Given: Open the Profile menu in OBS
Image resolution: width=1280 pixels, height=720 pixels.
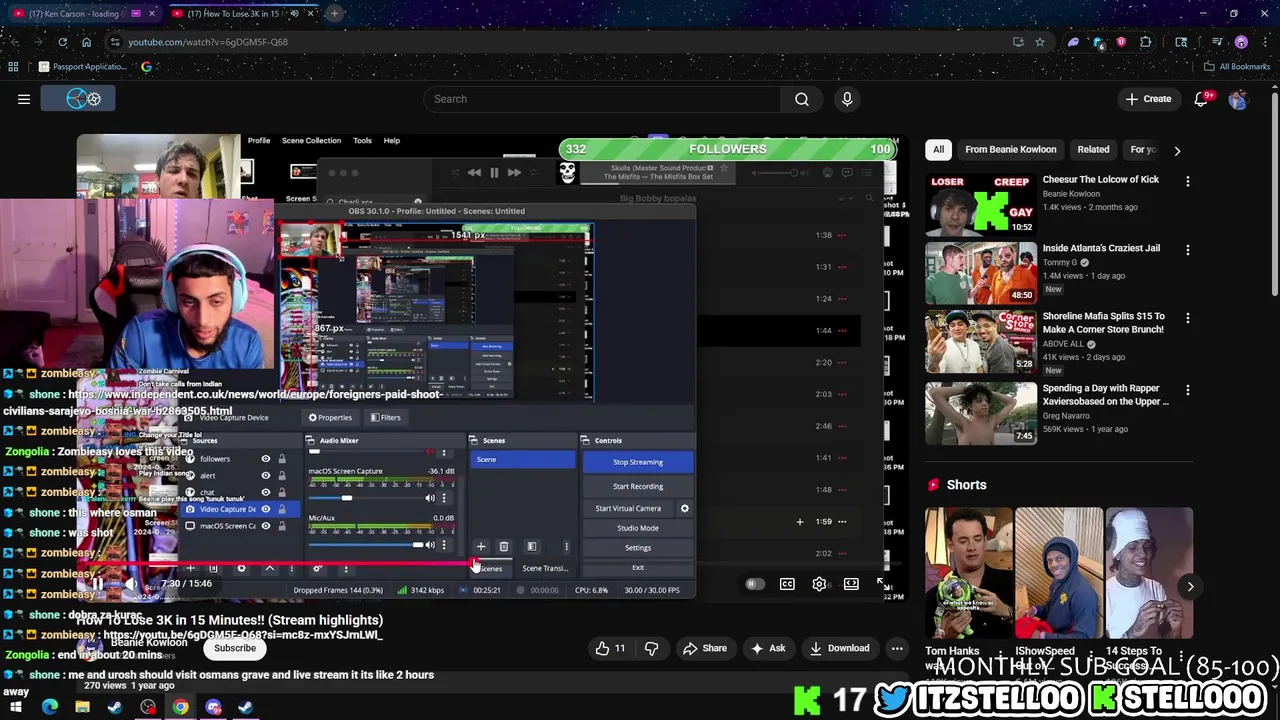Looking at the screenshot, I should [259, 141].
